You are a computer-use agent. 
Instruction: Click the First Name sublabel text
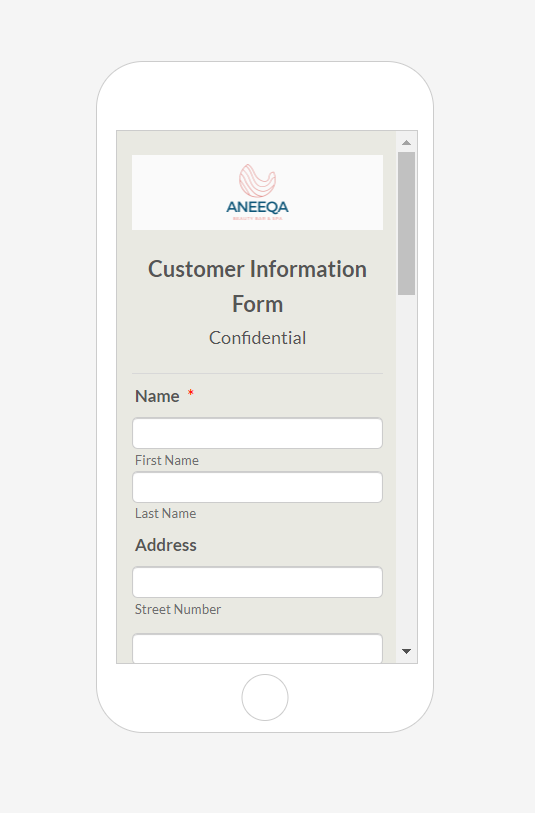point(167,460)
